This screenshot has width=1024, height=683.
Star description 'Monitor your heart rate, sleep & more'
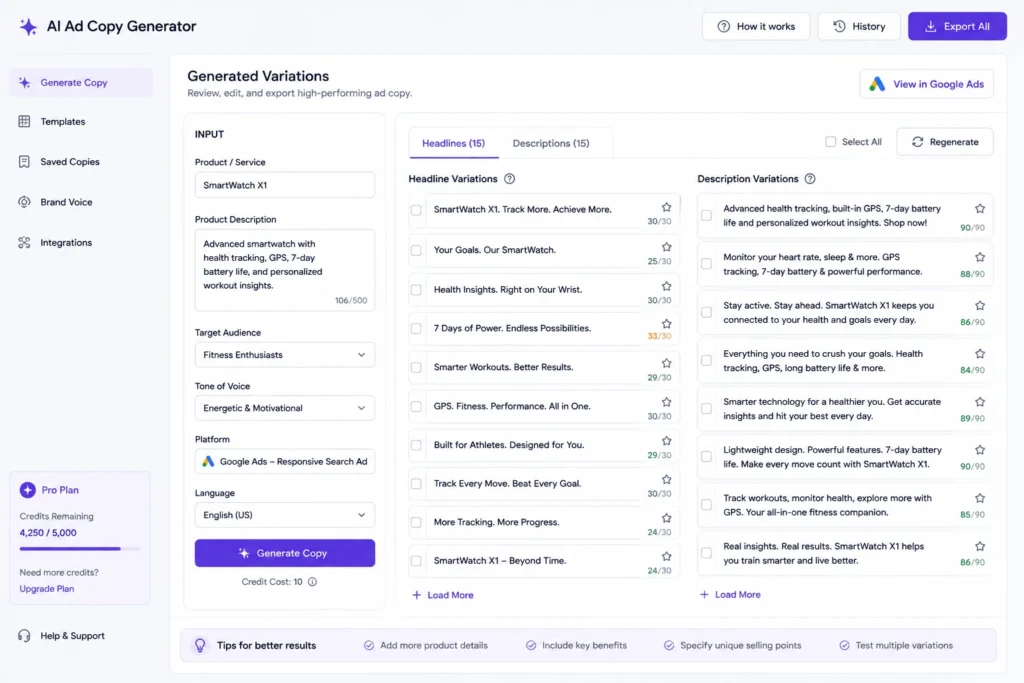[980, 257]
